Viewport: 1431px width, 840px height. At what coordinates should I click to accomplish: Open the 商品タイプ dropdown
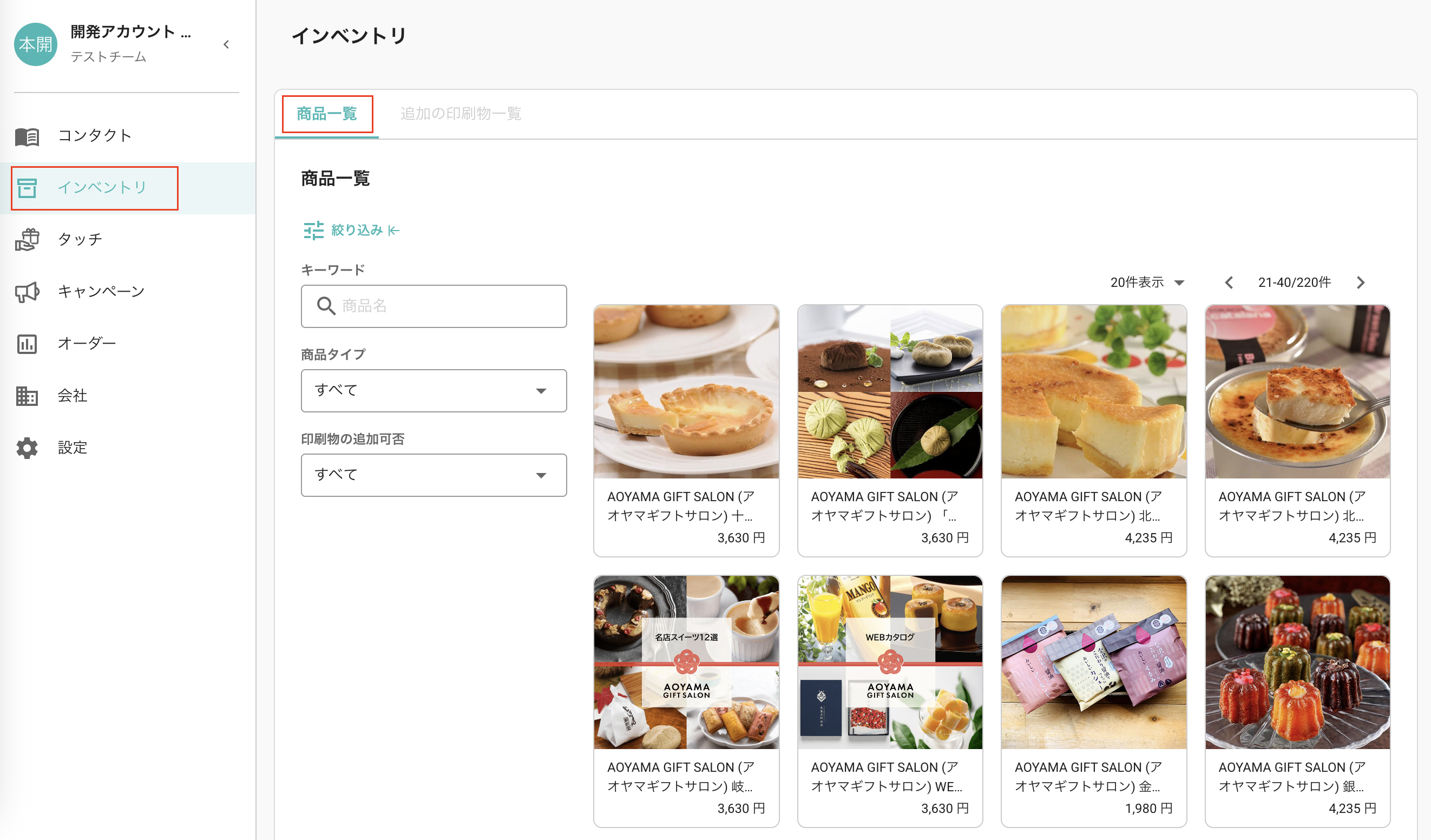click(x=434, y=391)
